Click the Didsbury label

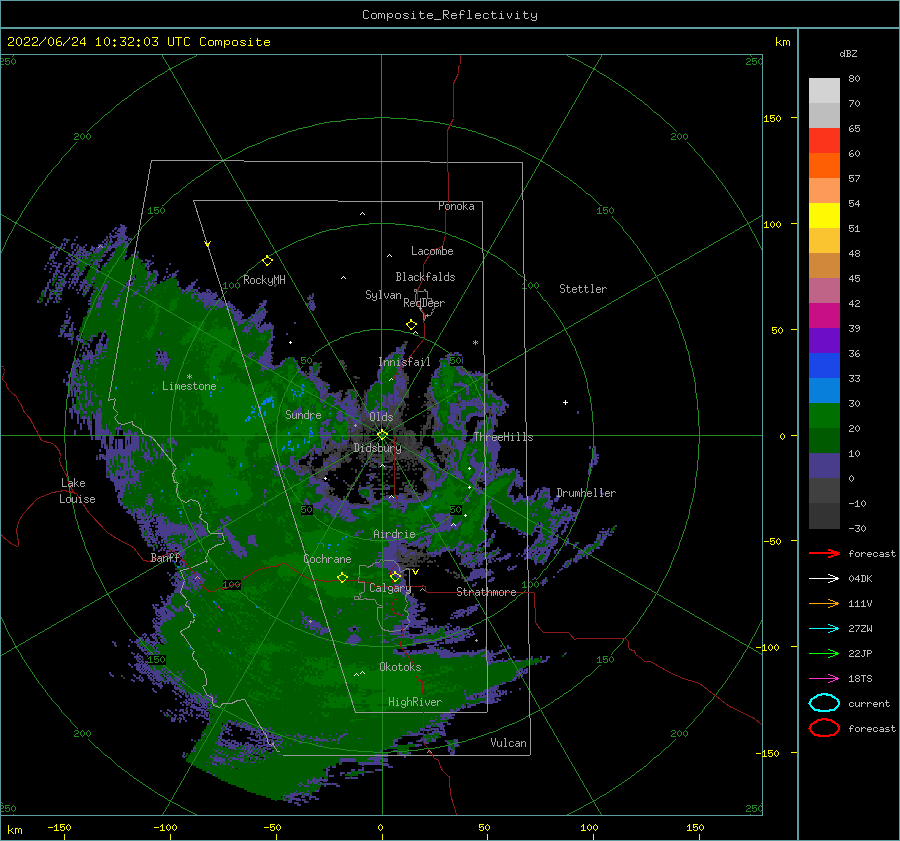point(378,448)
